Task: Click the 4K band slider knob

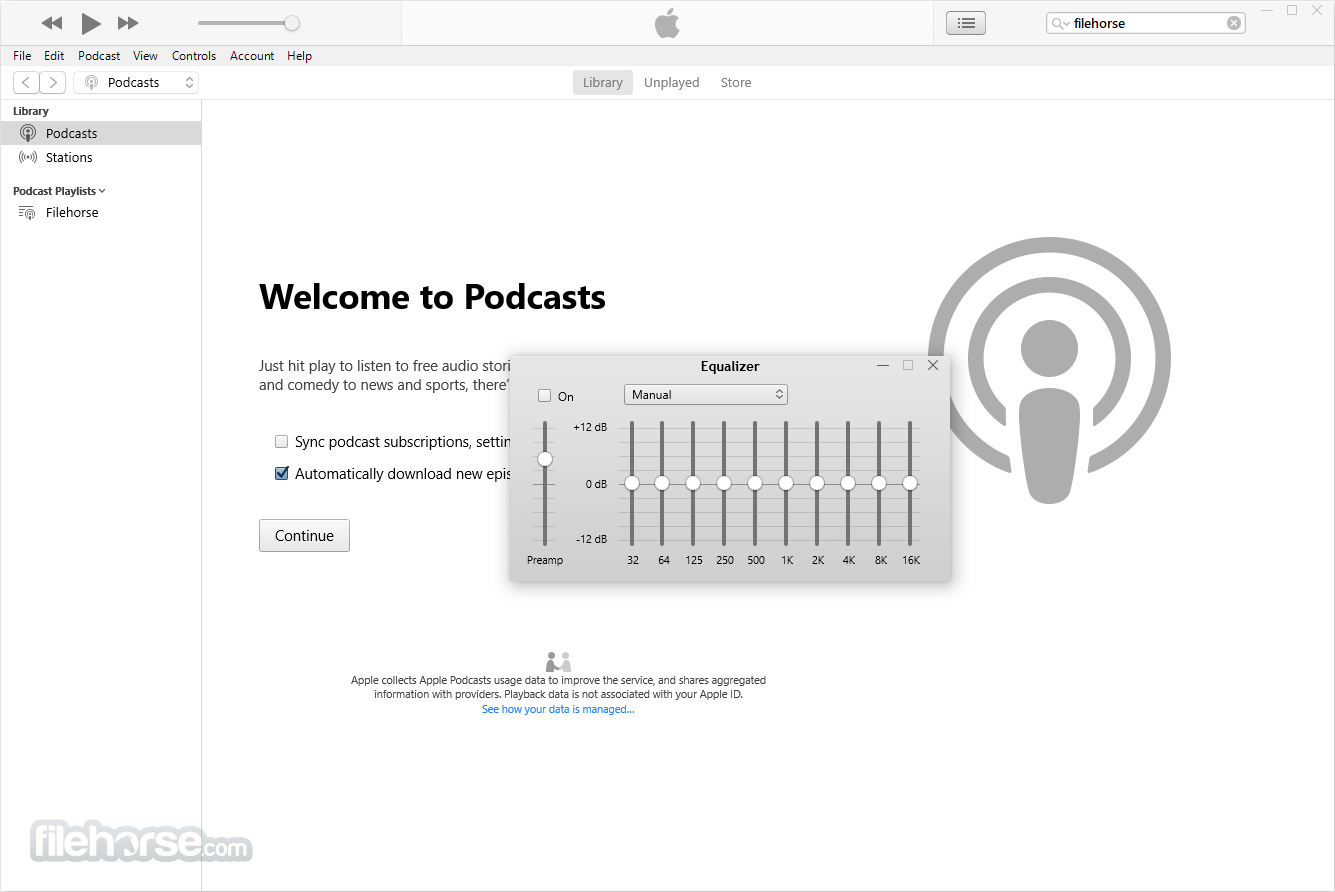Action: (848, 483)
